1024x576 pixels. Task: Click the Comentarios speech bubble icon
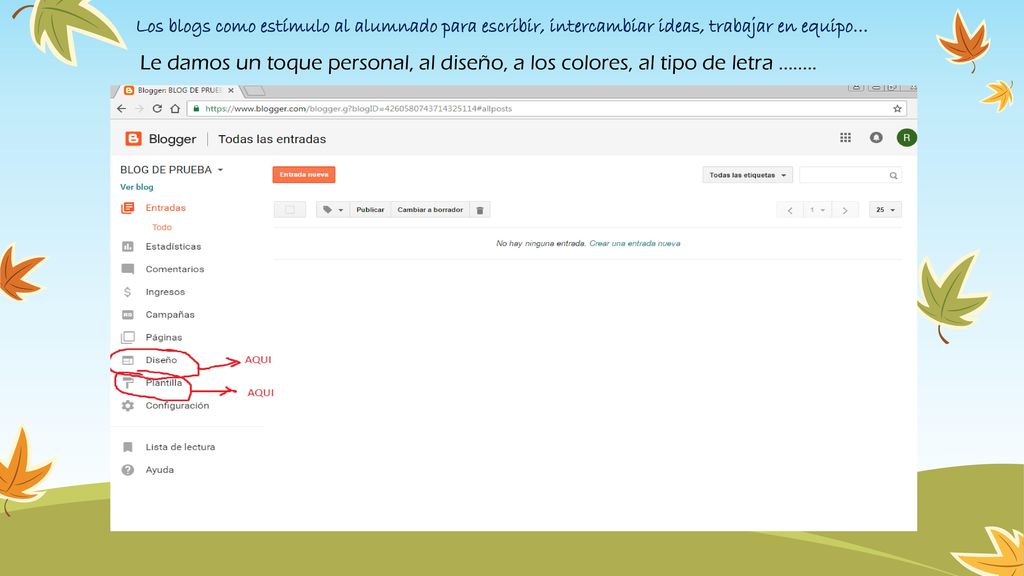point(127,269)
